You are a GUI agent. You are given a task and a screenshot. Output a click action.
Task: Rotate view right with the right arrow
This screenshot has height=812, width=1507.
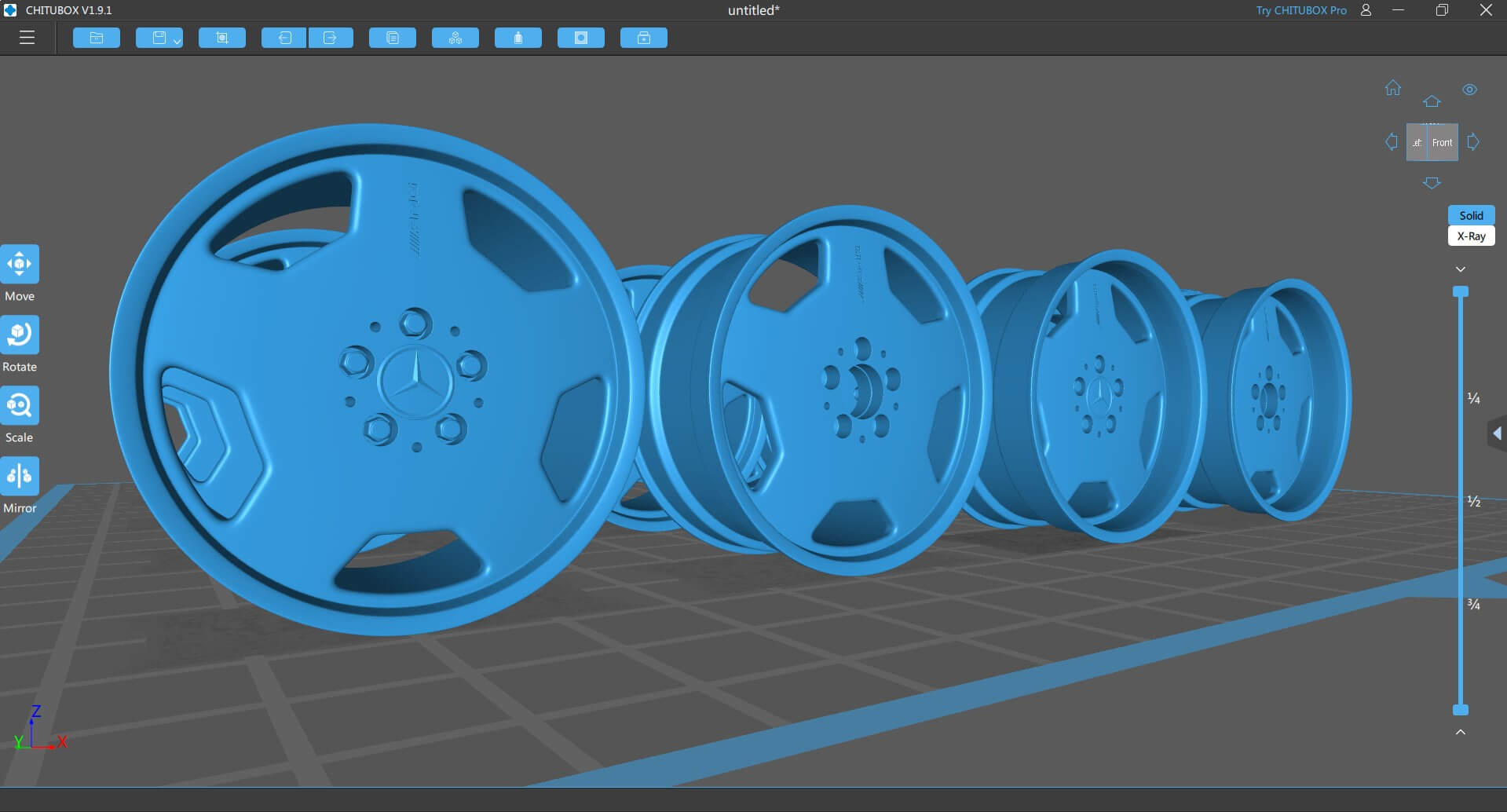(1473, 141)
